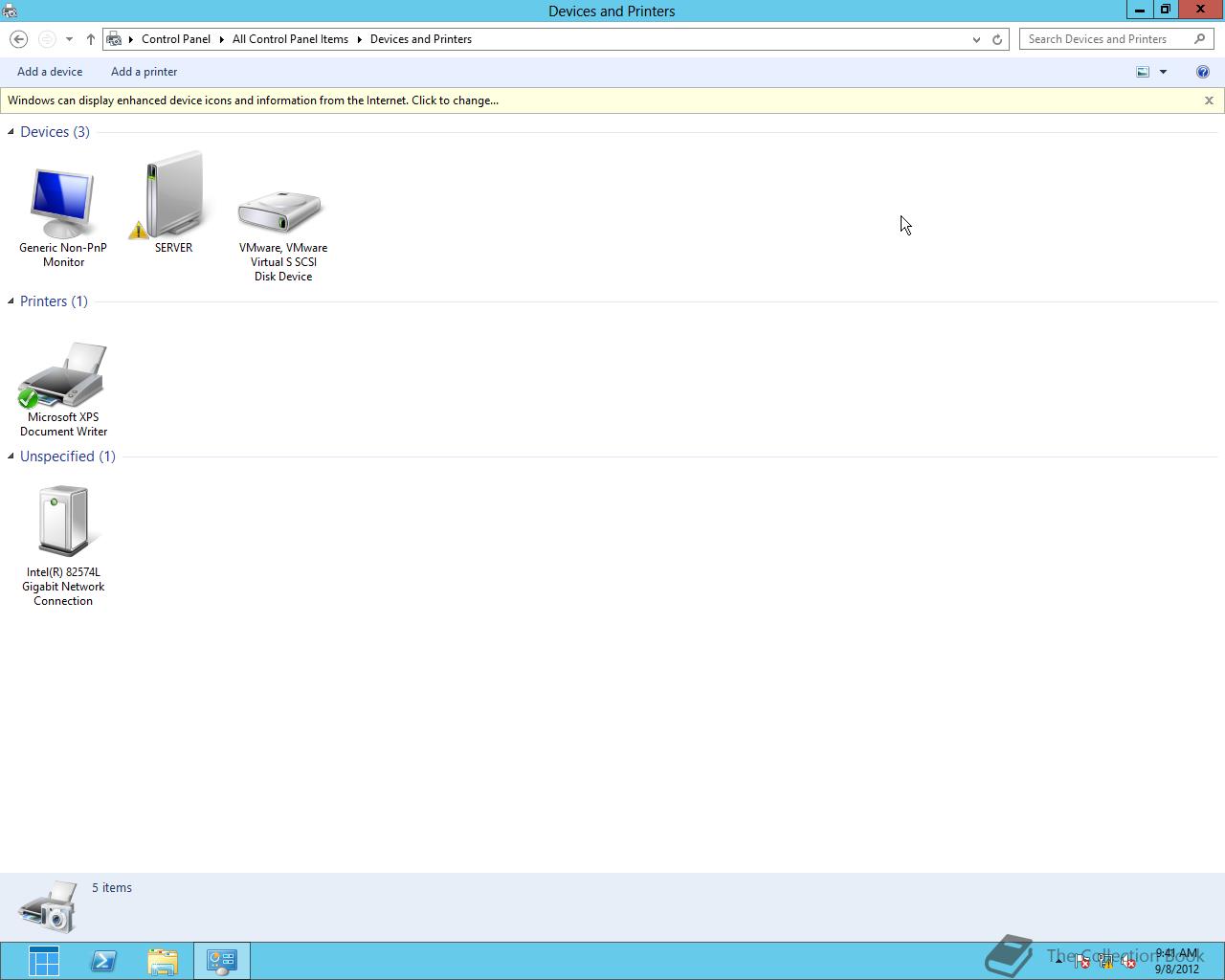Go to All Control Panel Items breadcrumb
Screen dimensions: 1225x980
(x=290, y=39)
